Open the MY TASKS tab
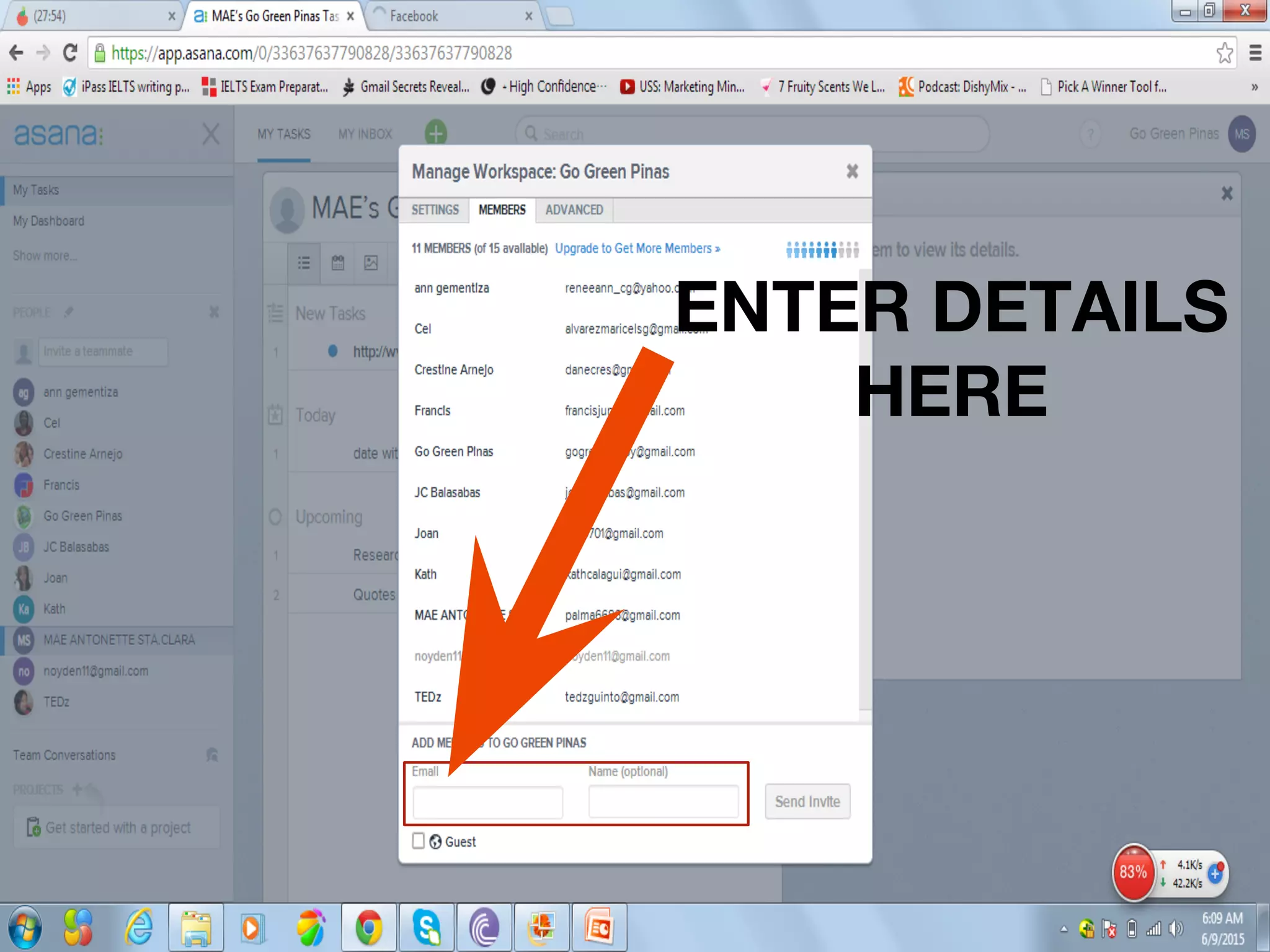The width and height of the screenshot is (1270, 952). 284,134
